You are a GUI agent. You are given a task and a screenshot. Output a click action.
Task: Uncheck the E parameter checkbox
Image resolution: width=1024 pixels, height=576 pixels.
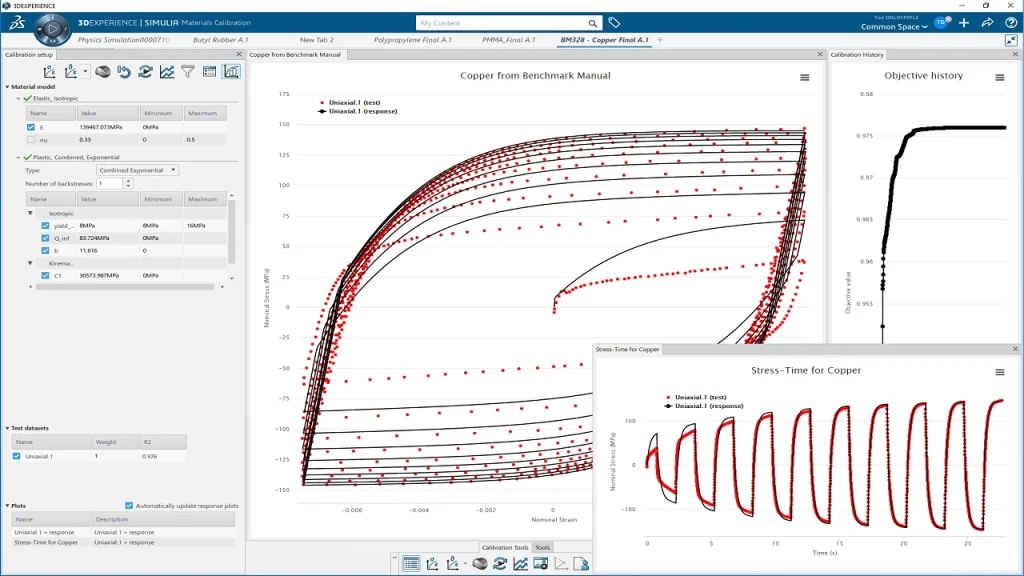(x=31, y=128)
